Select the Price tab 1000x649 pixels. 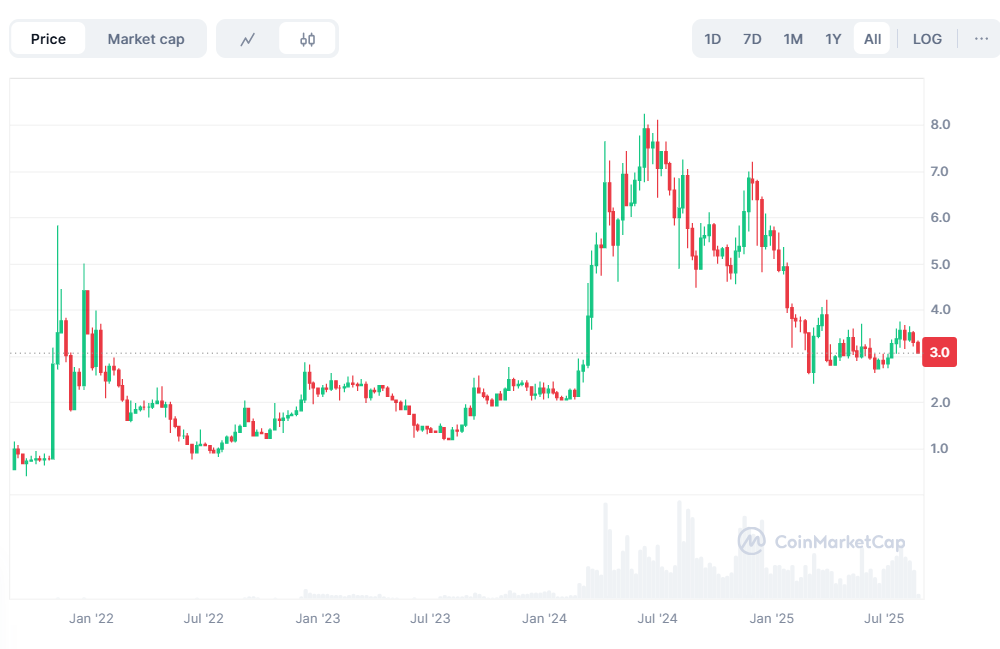[48, 39]
